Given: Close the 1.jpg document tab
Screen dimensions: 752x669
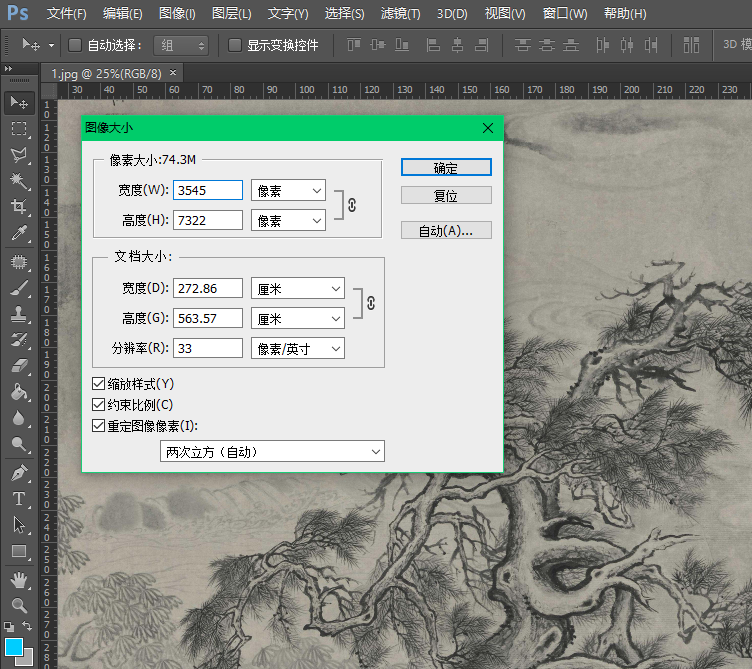Looking at the screenshot, I should [173, 72].
